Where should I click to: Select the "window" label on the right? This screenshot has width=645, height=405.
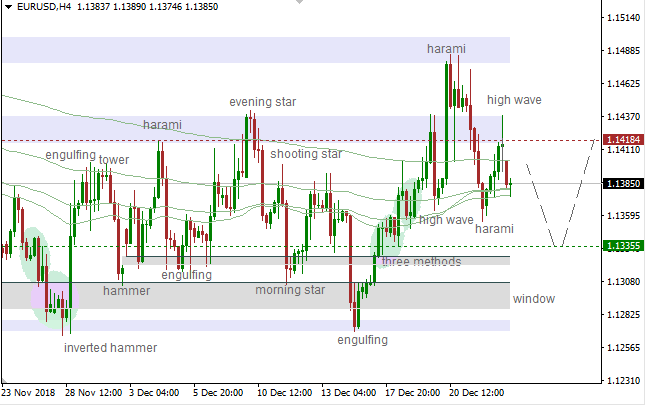(532, 299)
